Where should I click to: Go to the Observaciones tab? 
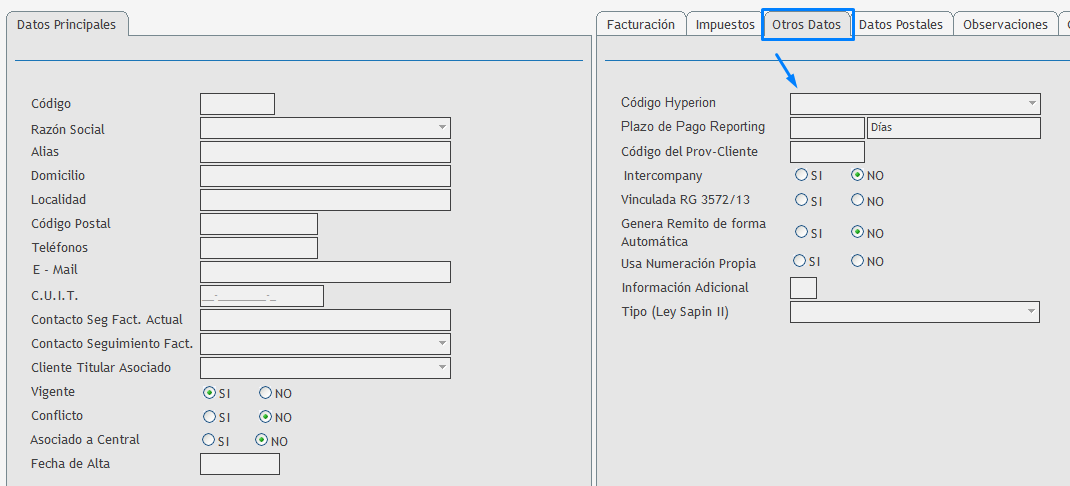[x=1004, y=24]
